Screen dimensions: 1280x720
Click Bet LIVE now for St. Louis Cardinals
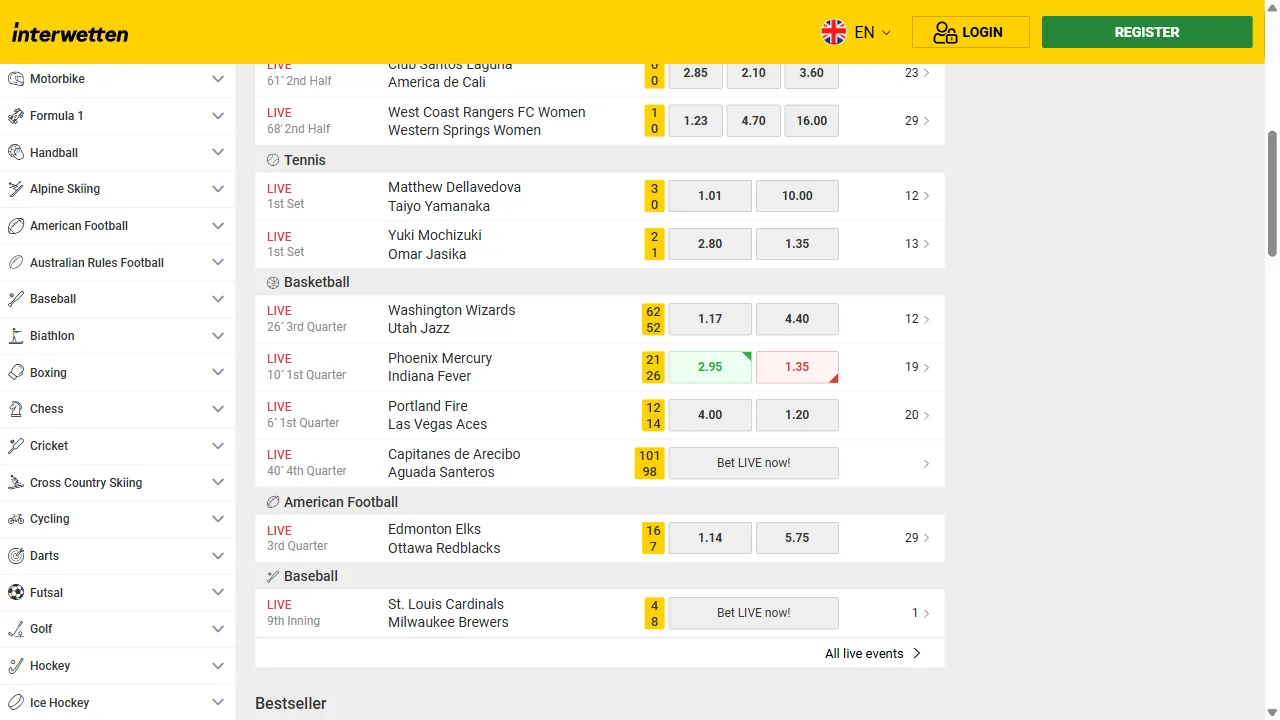coord(753,613)
